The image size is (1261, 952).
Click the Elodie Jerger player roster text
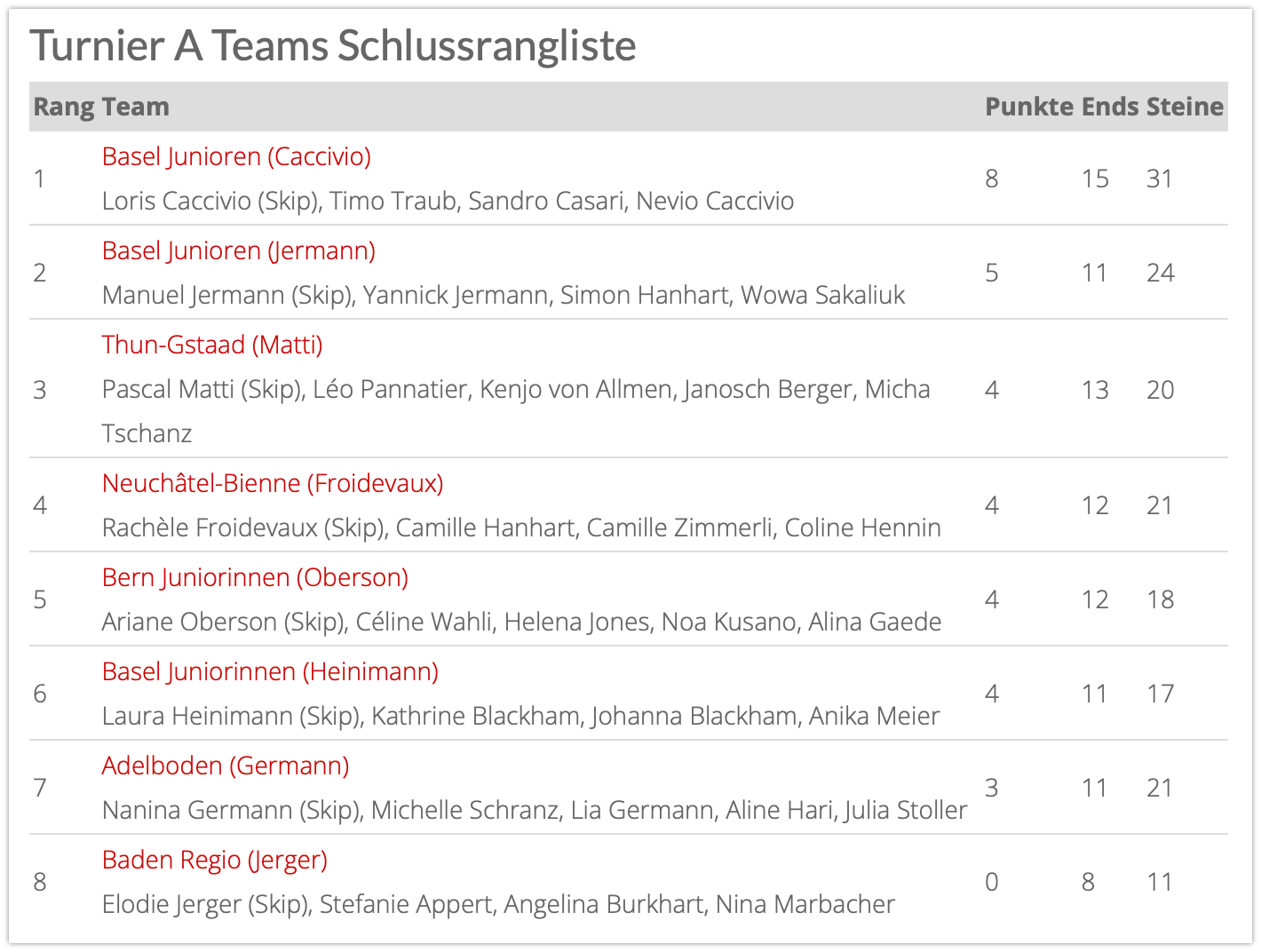pyautogui.click(x=497, y=904)
